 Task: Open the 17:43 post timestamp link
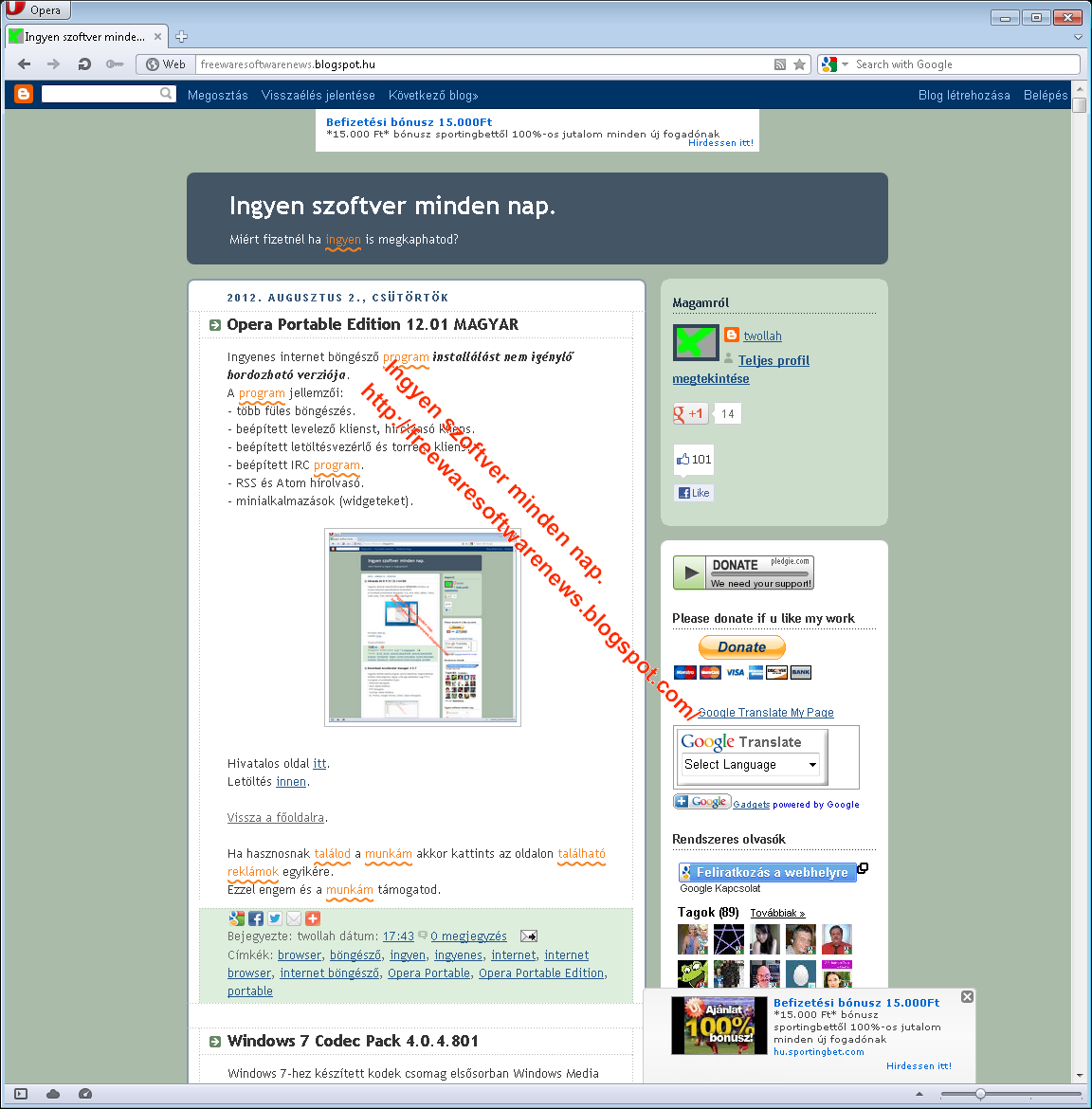click(x=398, y=936)
